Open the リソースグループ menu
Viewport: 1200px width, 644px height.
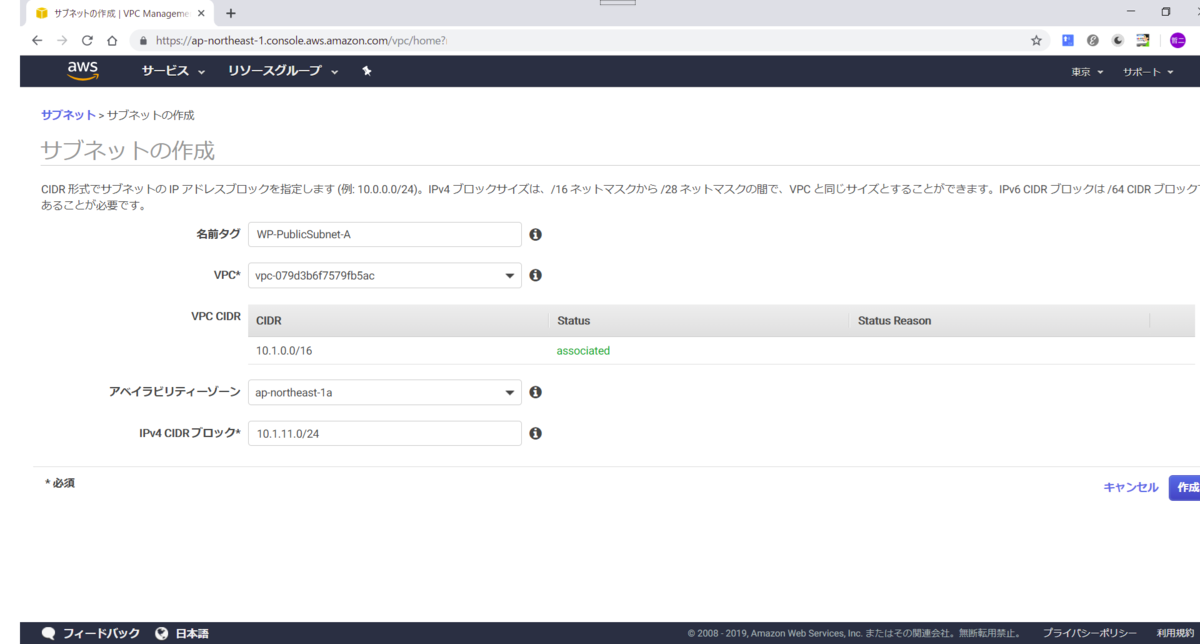click(x=283, y=71)
